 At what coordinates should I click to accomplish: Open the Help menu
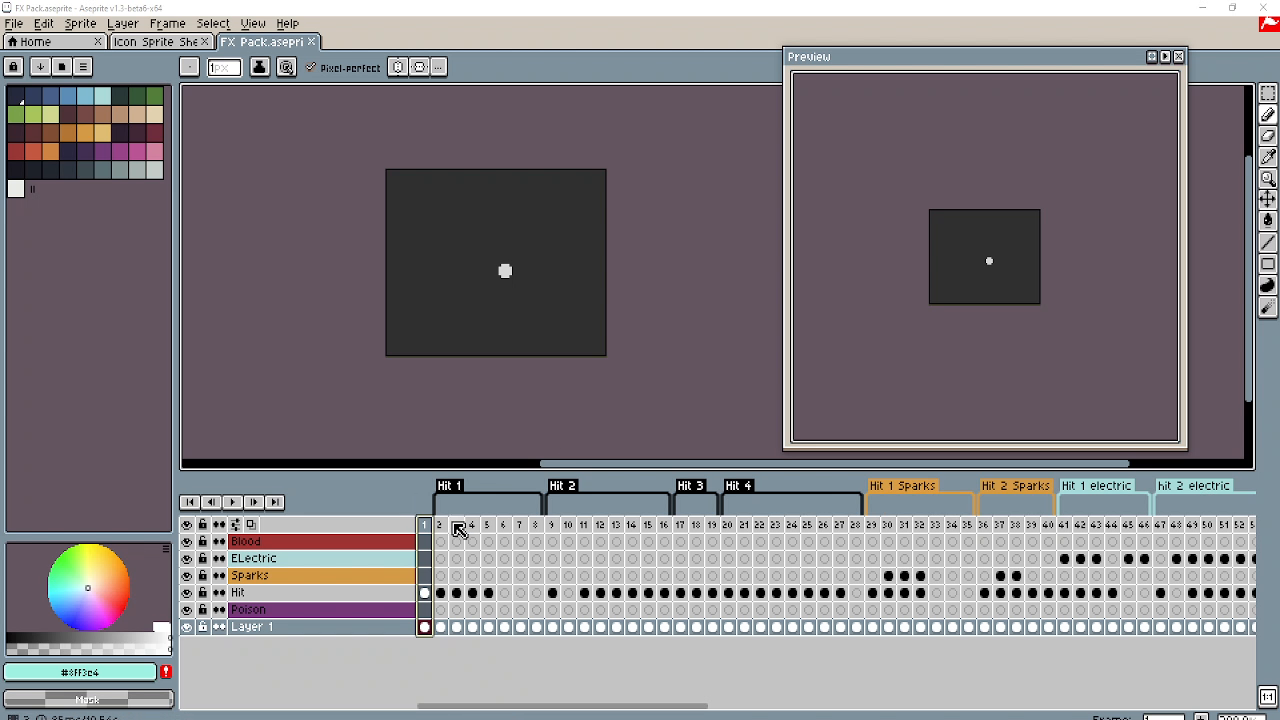point(287,23)
